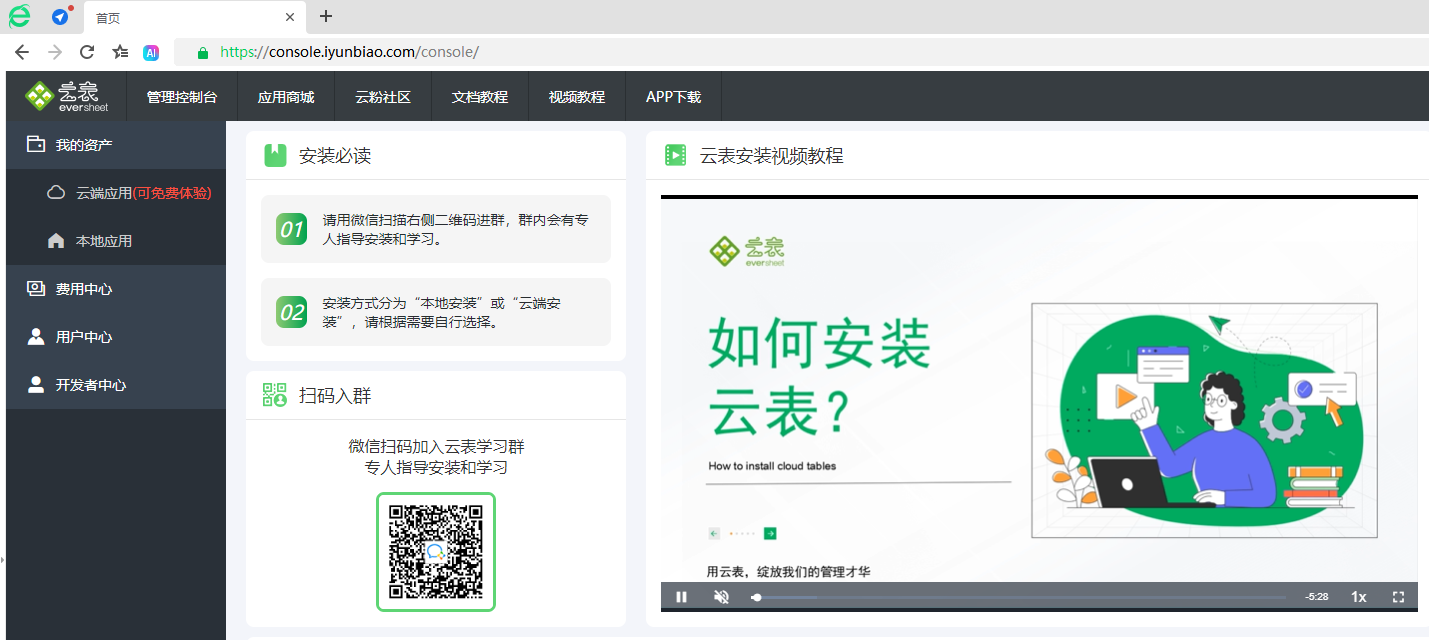Click the video slide next arrow
Screen dimensions: 1429x640
click(x=770, y=534)
